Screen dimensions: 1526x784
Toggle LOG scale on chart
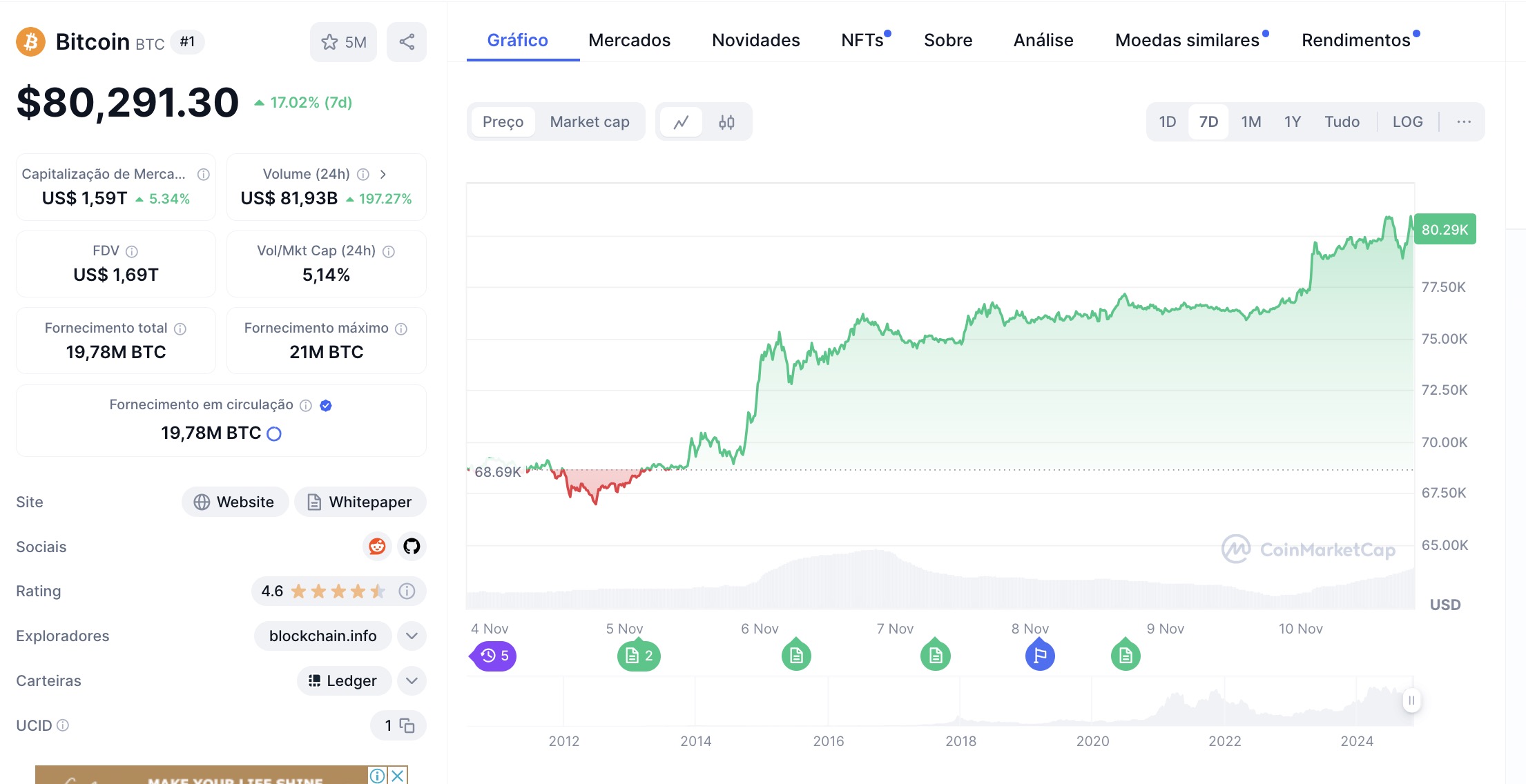click(1407, 122)
